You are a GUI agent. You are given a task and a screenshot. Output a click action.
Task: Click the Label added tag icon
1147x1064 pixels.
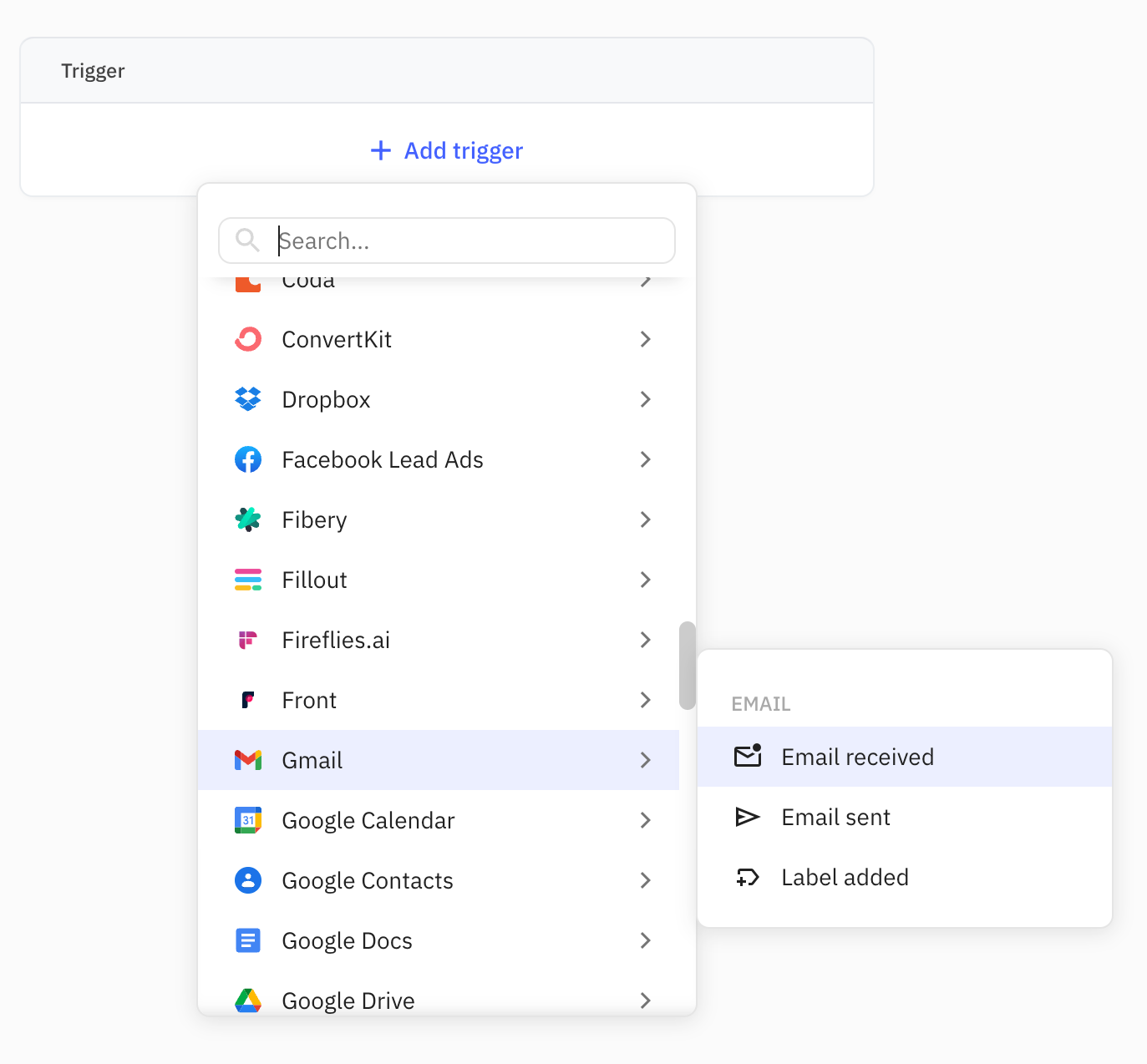click(748, 877)
